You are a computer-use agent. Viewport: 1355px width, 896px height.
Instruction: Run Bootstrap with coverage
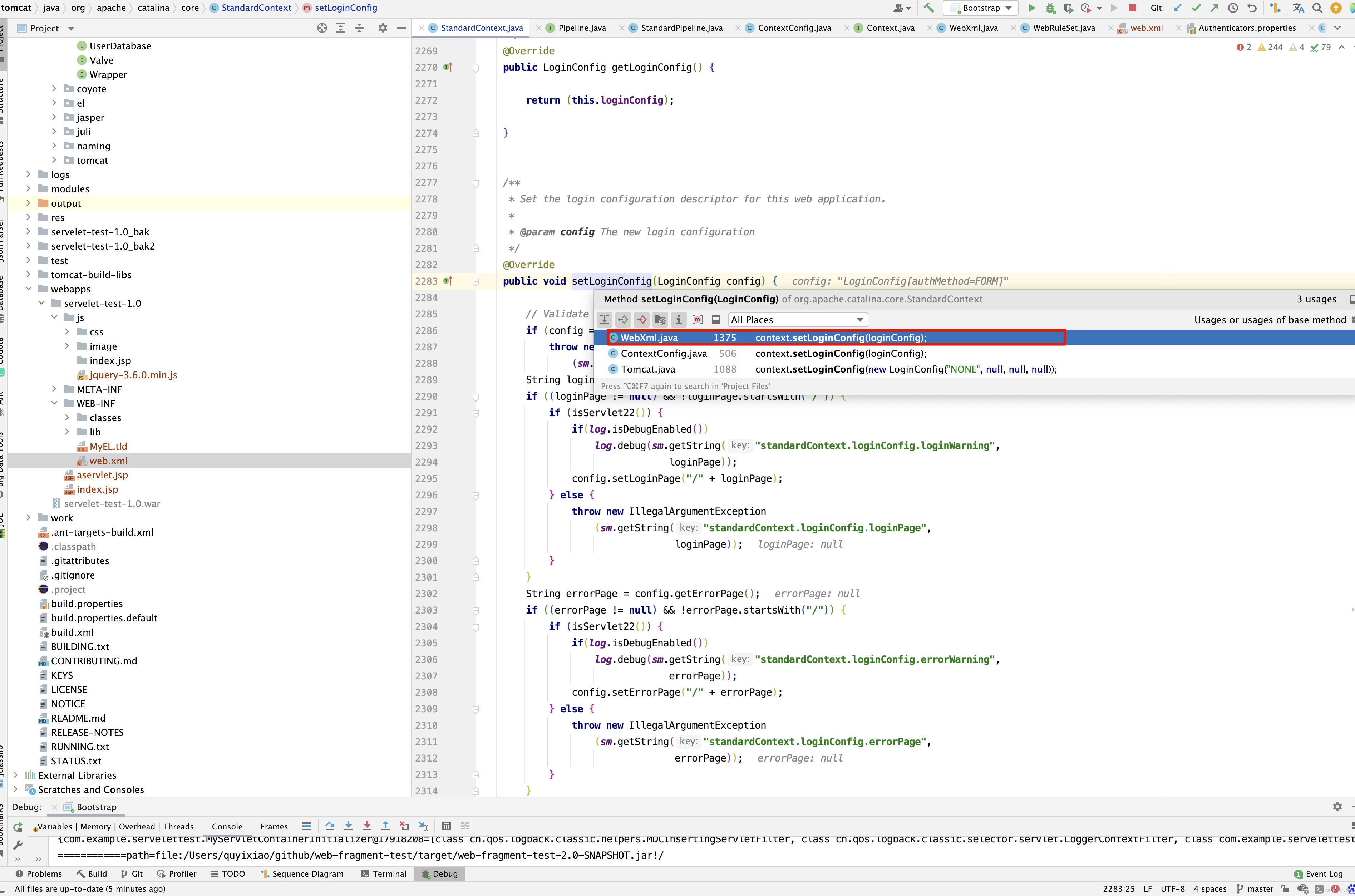(1068, 8)
